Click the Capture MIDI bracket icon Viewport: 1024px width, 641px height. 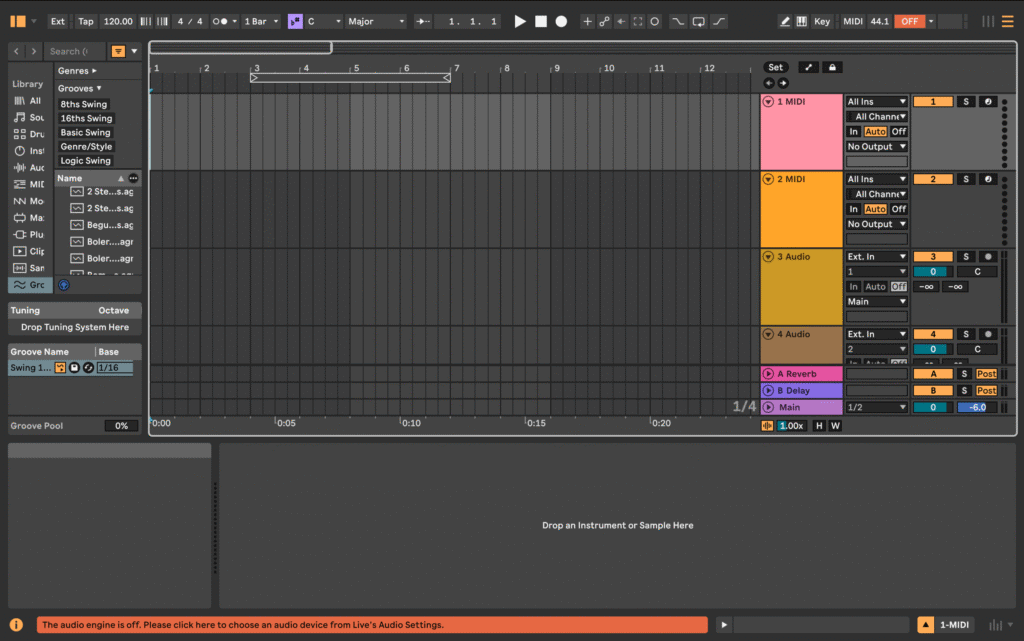(638, 22)
